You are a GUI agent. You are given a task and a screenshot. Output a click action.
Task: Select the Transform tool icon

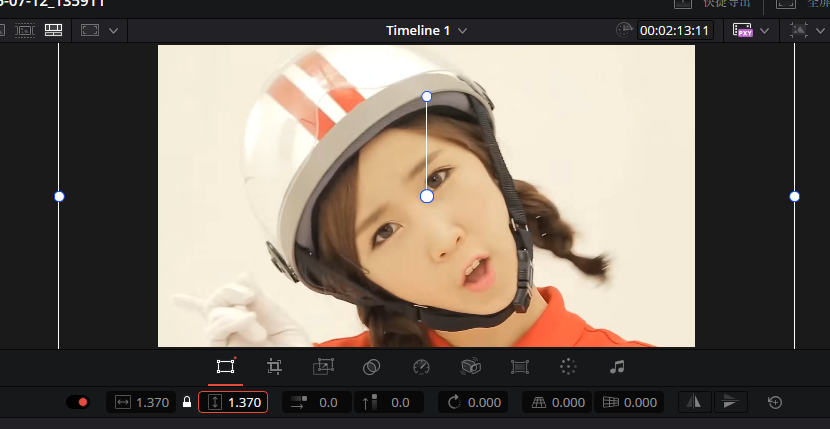225,367
